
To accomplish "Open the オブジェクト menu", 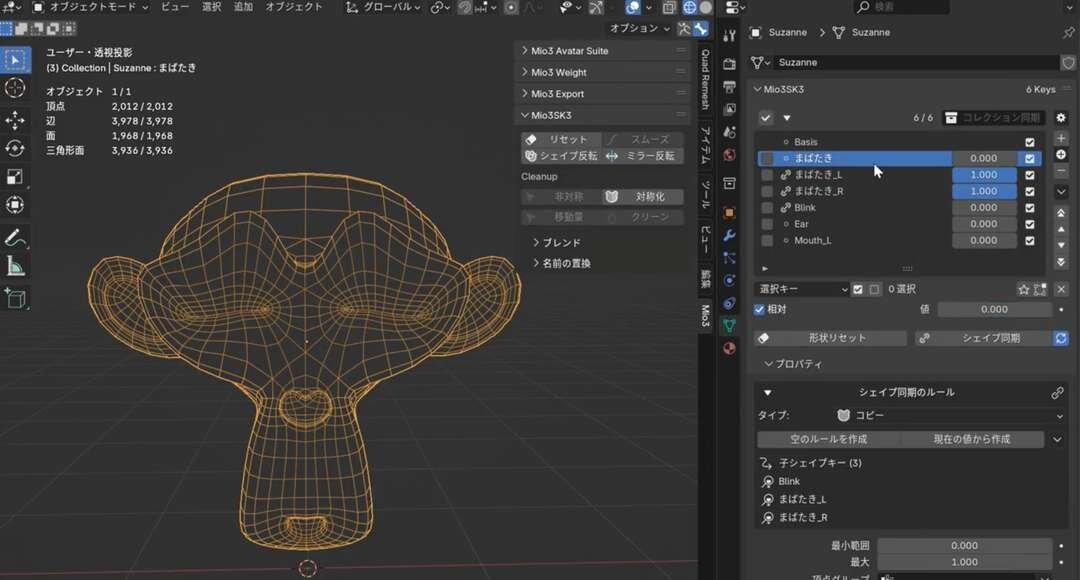I will (x=294, y=7).
